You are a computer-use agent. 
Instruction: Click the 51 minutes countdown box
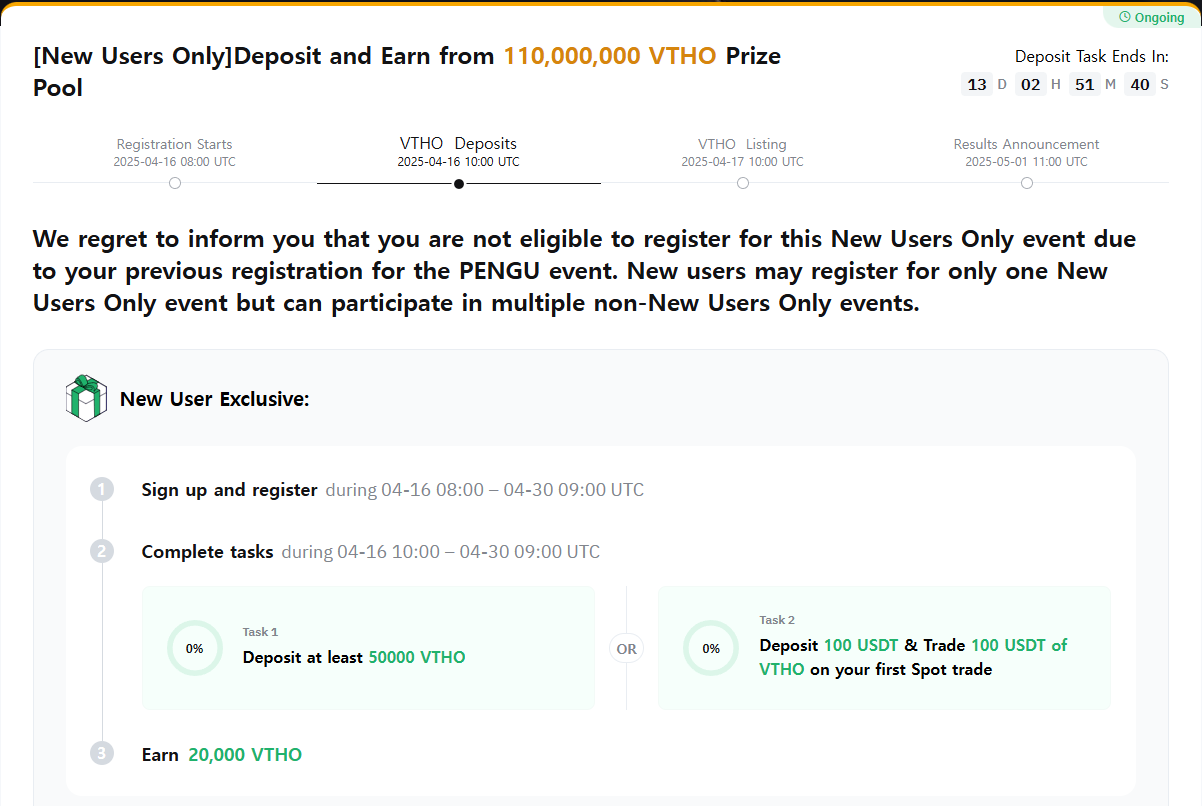pyautogui.click(x=1085, y=84)
